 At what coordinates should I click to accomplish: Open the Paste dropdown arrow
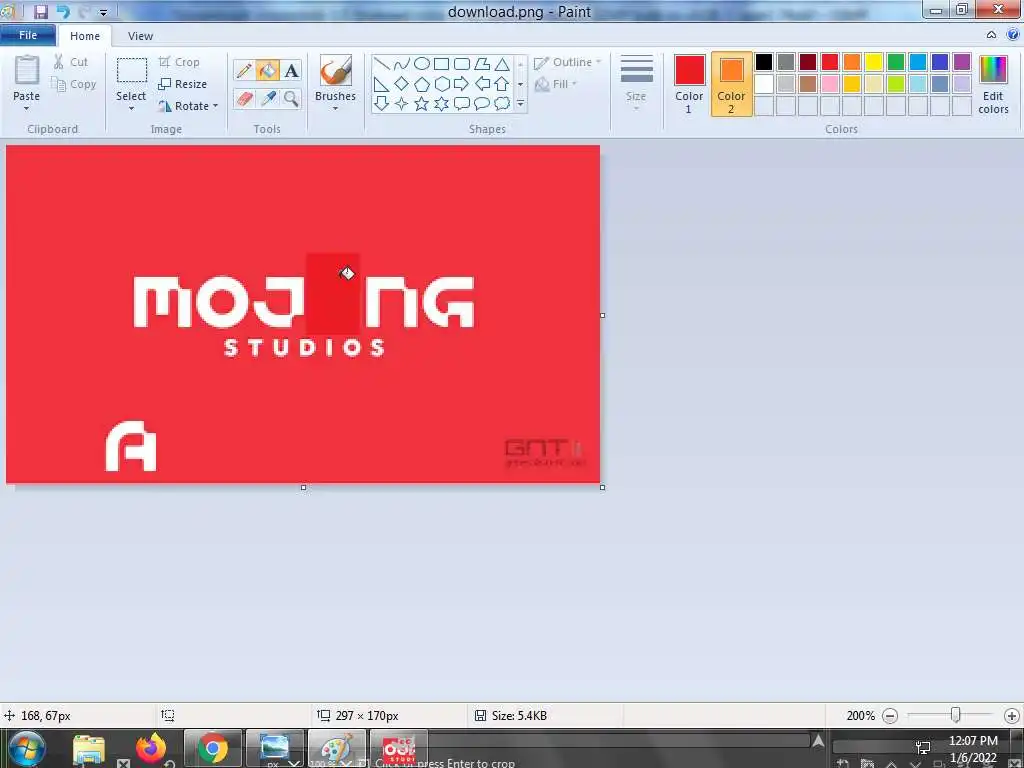(27, 109)
